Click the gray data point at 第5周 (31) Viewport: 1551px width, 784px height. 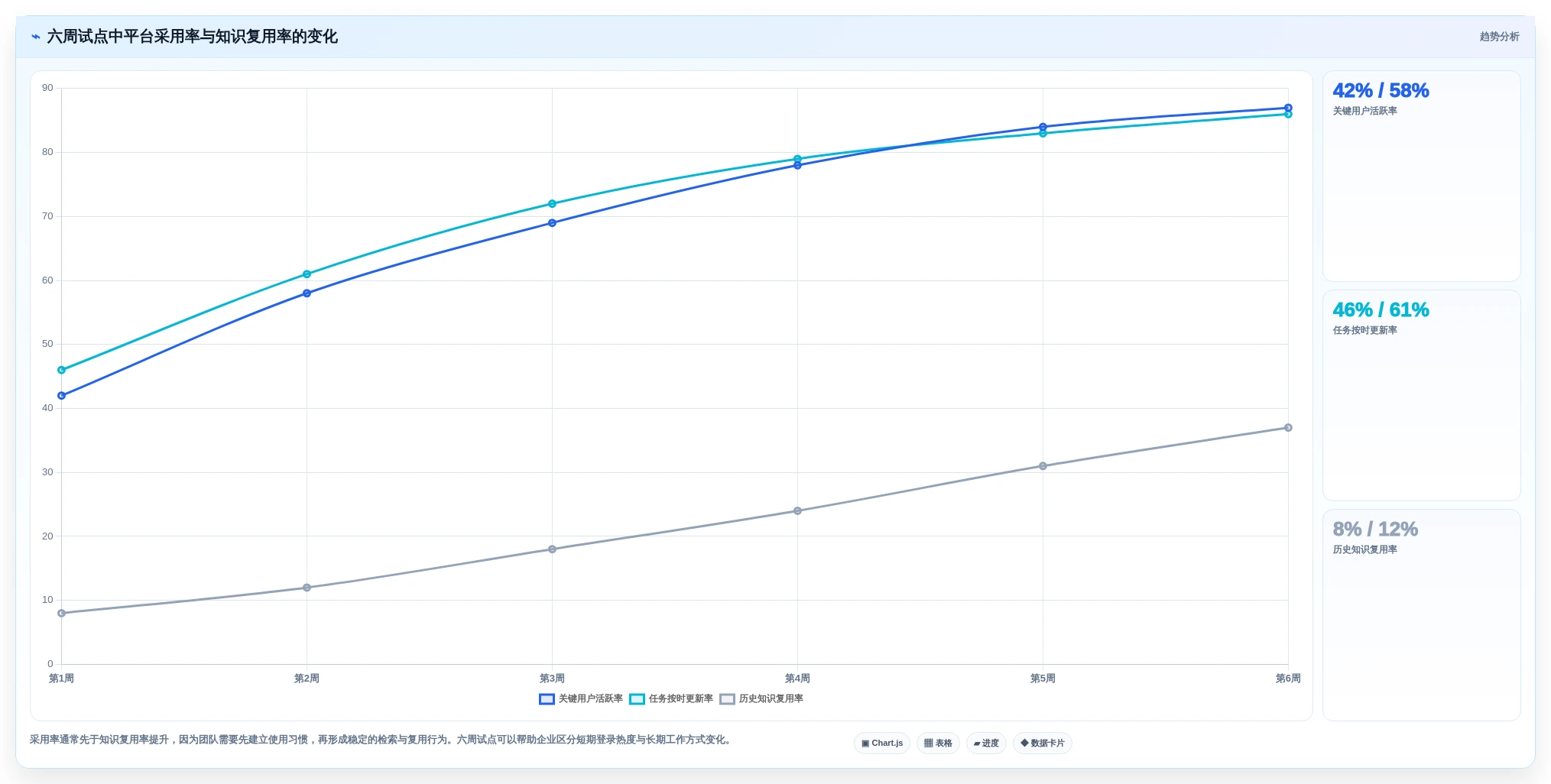1043,466
